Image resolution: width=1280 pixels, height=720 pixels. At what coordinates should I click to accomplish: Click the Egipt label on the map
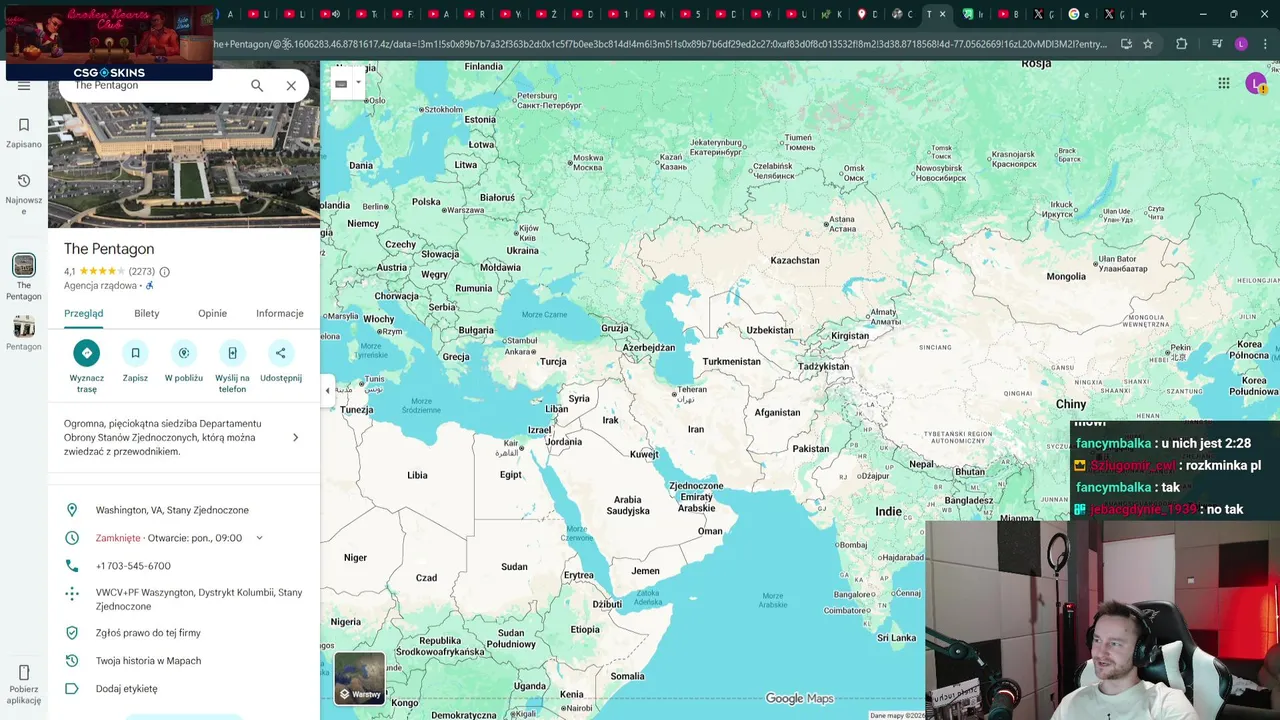pos(510,475)
